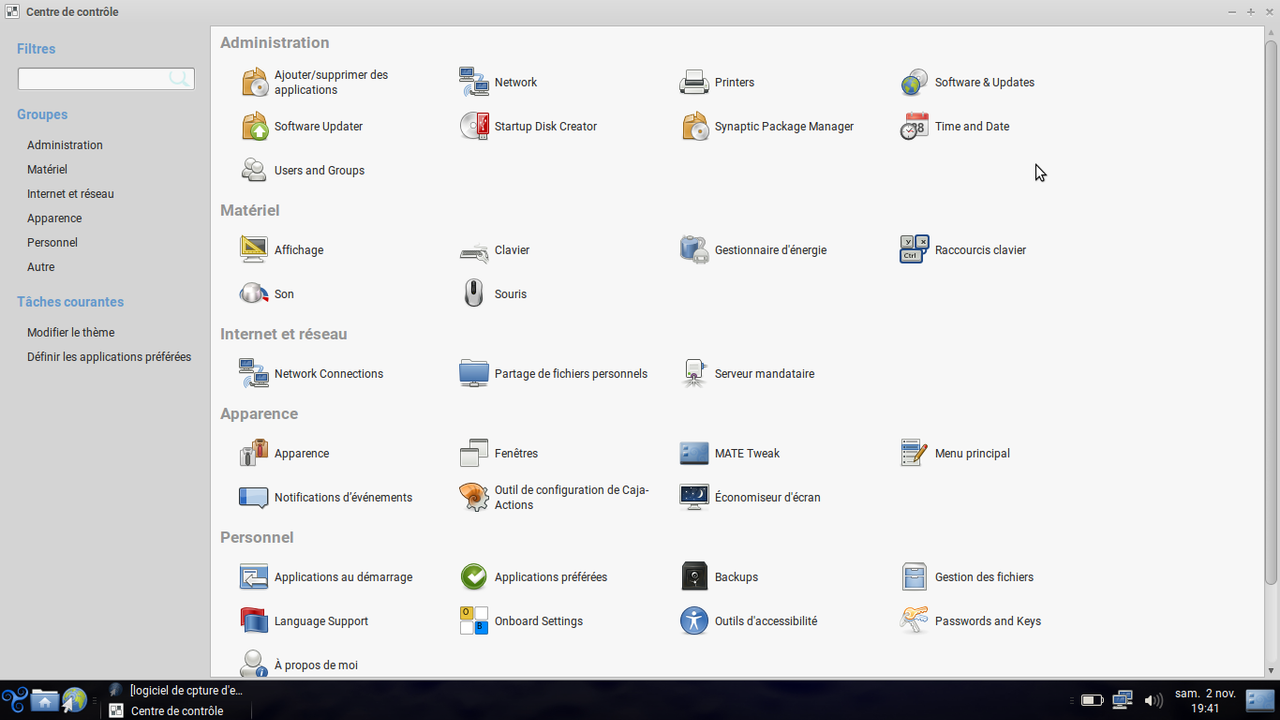Viewport: 1280px width, 720px height.
Task: Open Synaptic Package Manager
Action: pyautogui.click(x=767, y=126)
